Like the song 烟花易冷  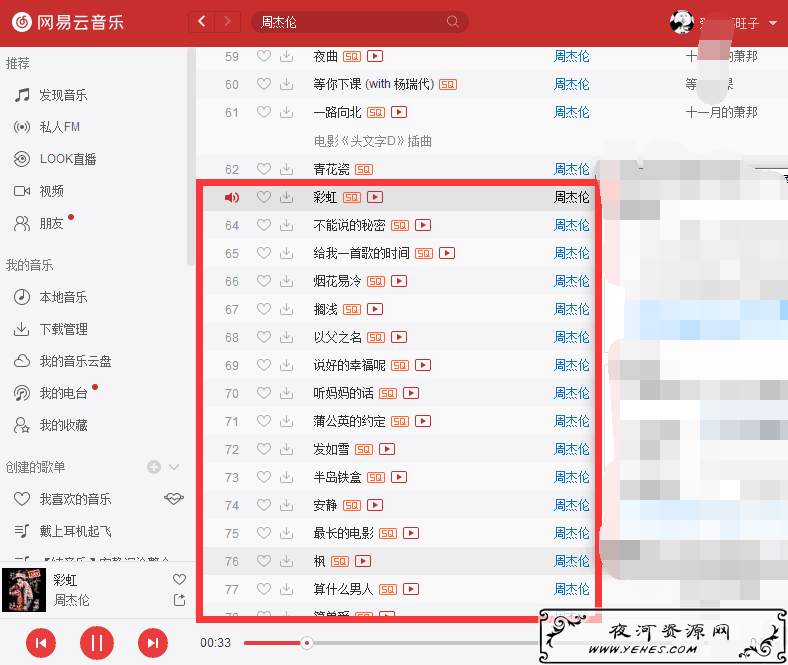[264, 281]
